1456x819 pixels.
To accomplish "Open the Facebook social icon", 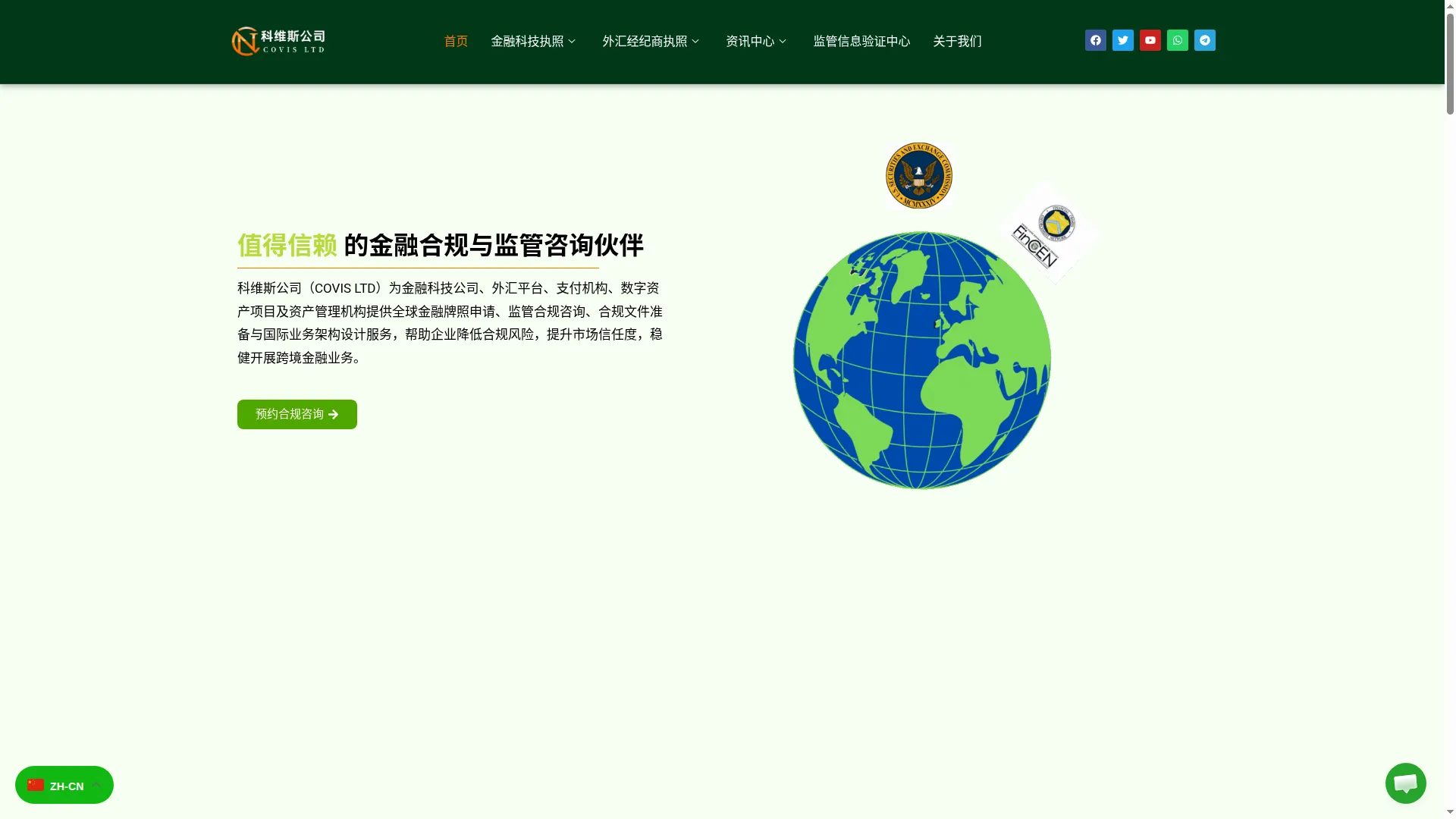I will 1095,40.
